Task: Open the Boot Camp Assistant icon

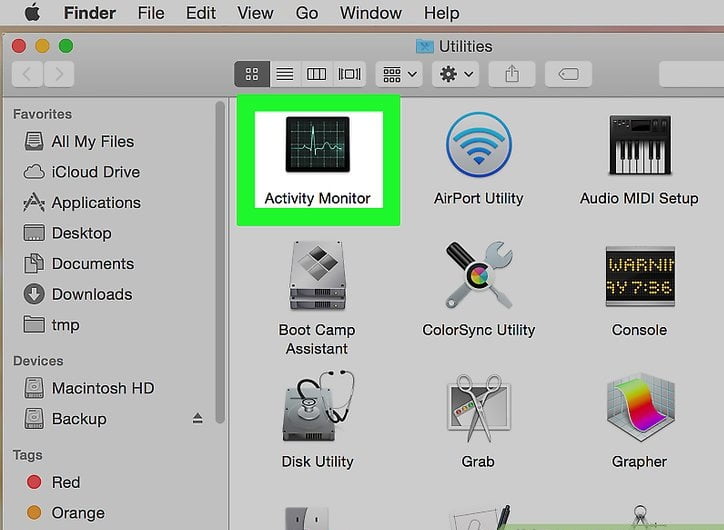Action: click(318, 276)
